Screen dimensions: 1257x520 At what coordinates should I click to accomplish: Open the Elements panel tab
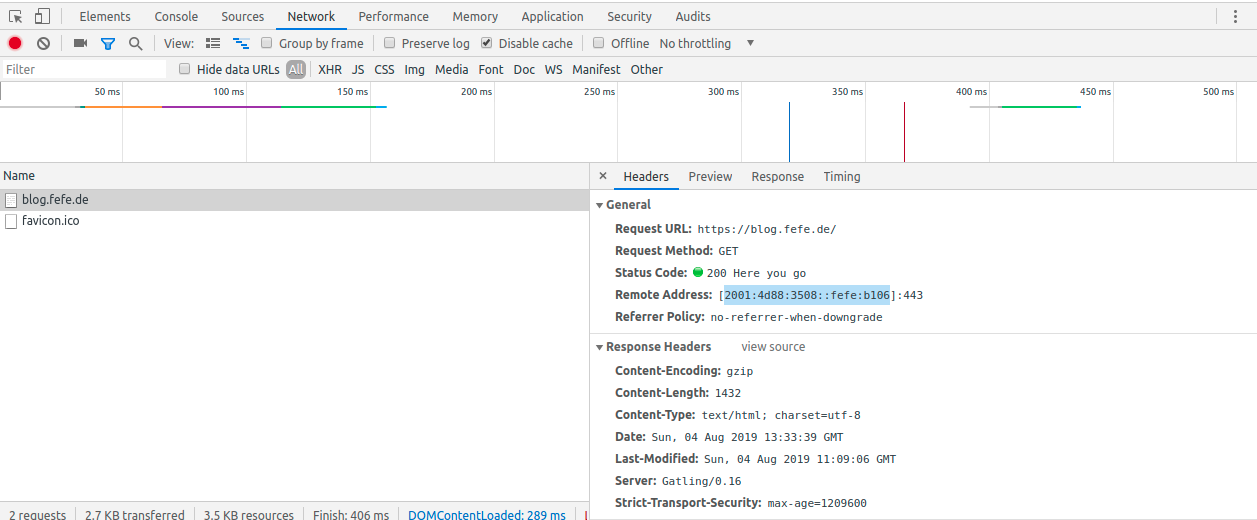click(105, 16)
